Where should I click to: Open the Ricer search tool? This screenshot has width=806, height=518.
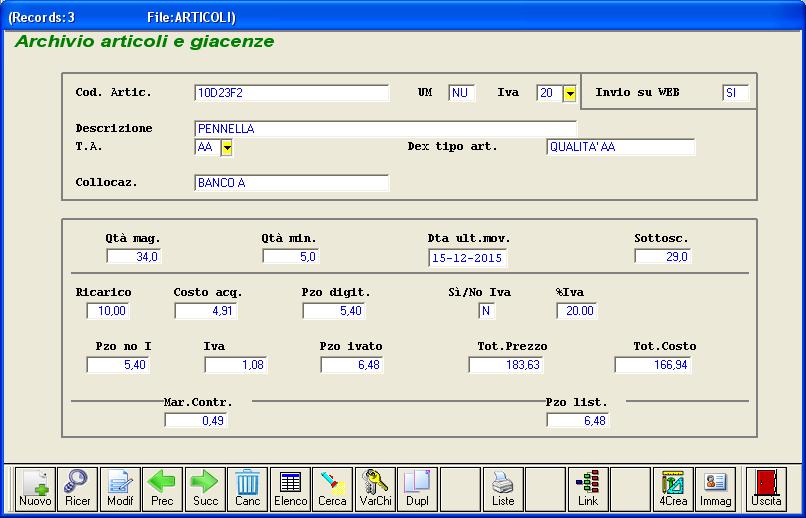pyautogui.click(x=78, y=488)
